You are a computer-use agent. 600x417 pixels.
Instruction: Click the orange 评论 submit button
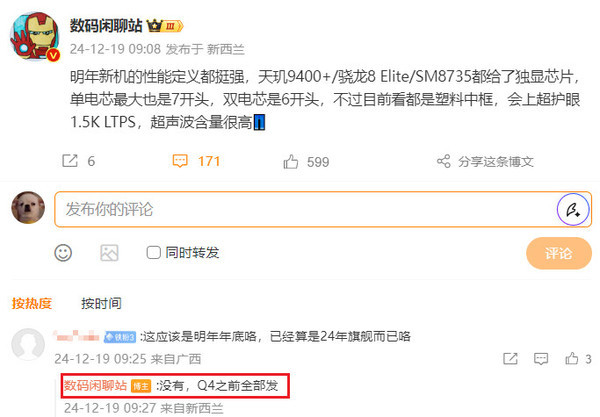pos(559,253)
